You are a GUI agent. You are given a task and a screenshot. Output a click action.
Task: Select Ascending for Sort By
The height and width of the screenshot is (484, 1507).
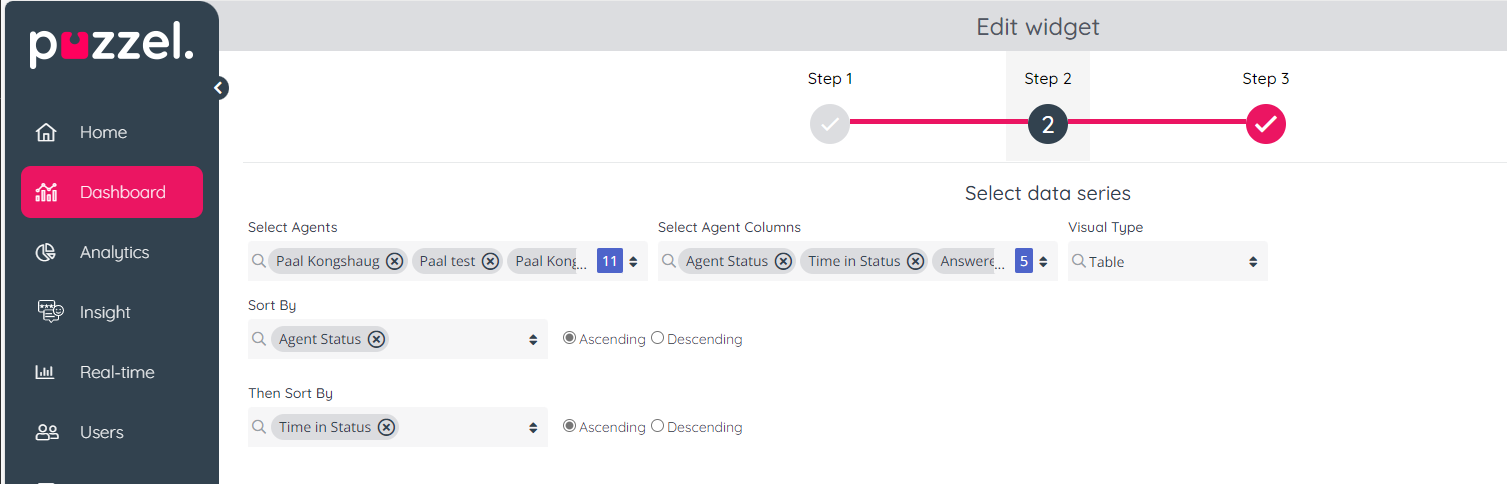pyautogui.click(x=570, y=338)
